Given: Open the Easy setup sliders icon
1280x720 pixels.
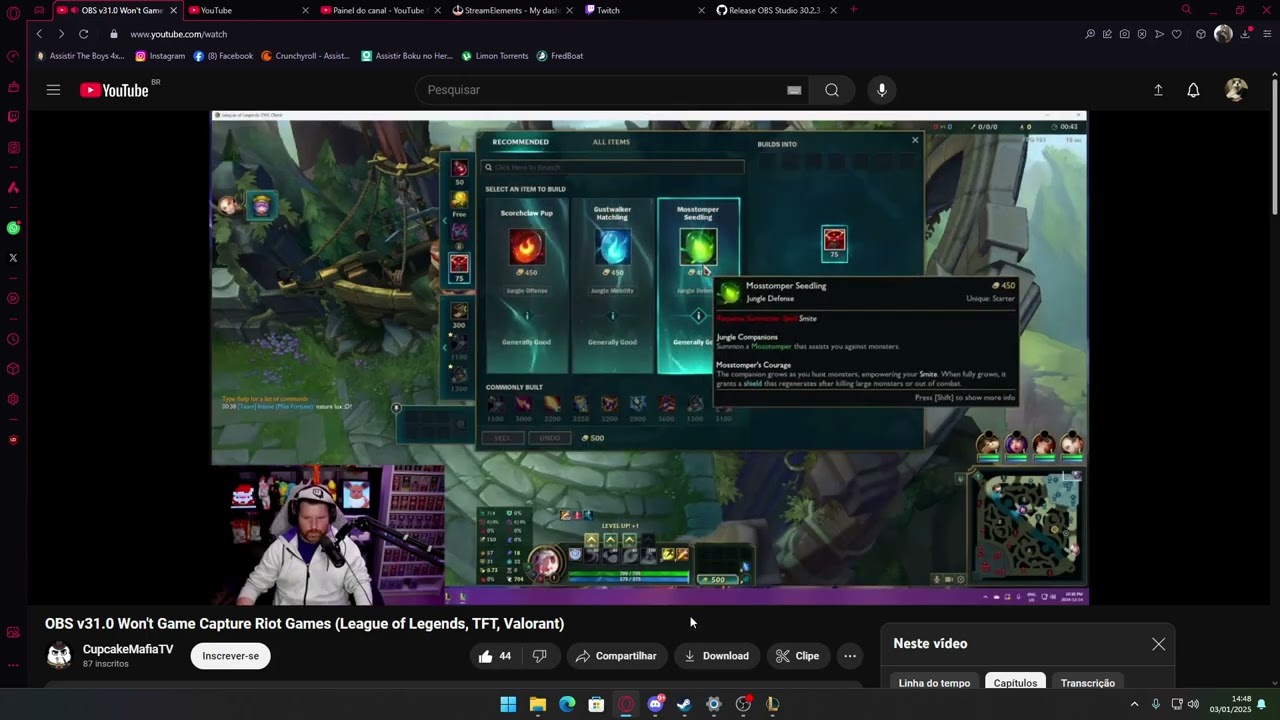Looking at the screenshot, I should pyautogui.click(x=1267, y=34).
